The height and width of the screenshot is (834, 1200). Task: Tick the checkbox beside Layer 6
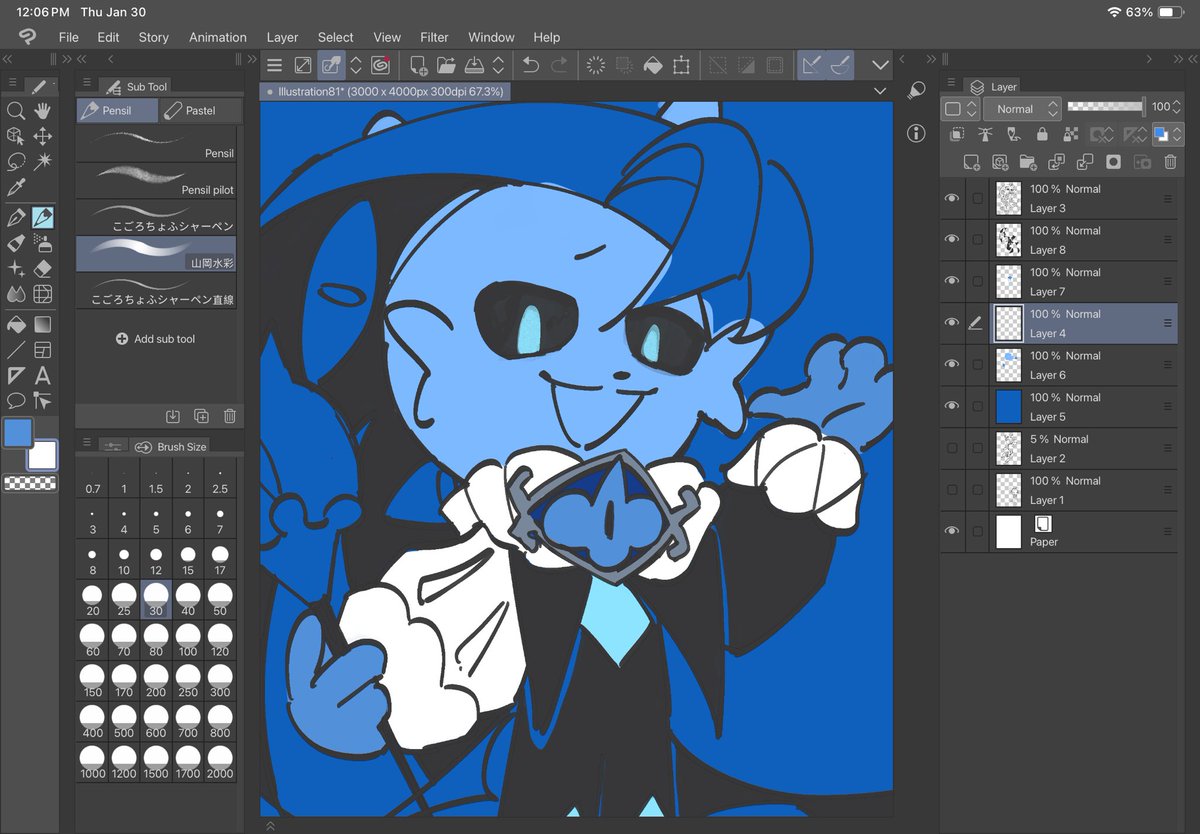pyautogui.click(x=977, y=365)
